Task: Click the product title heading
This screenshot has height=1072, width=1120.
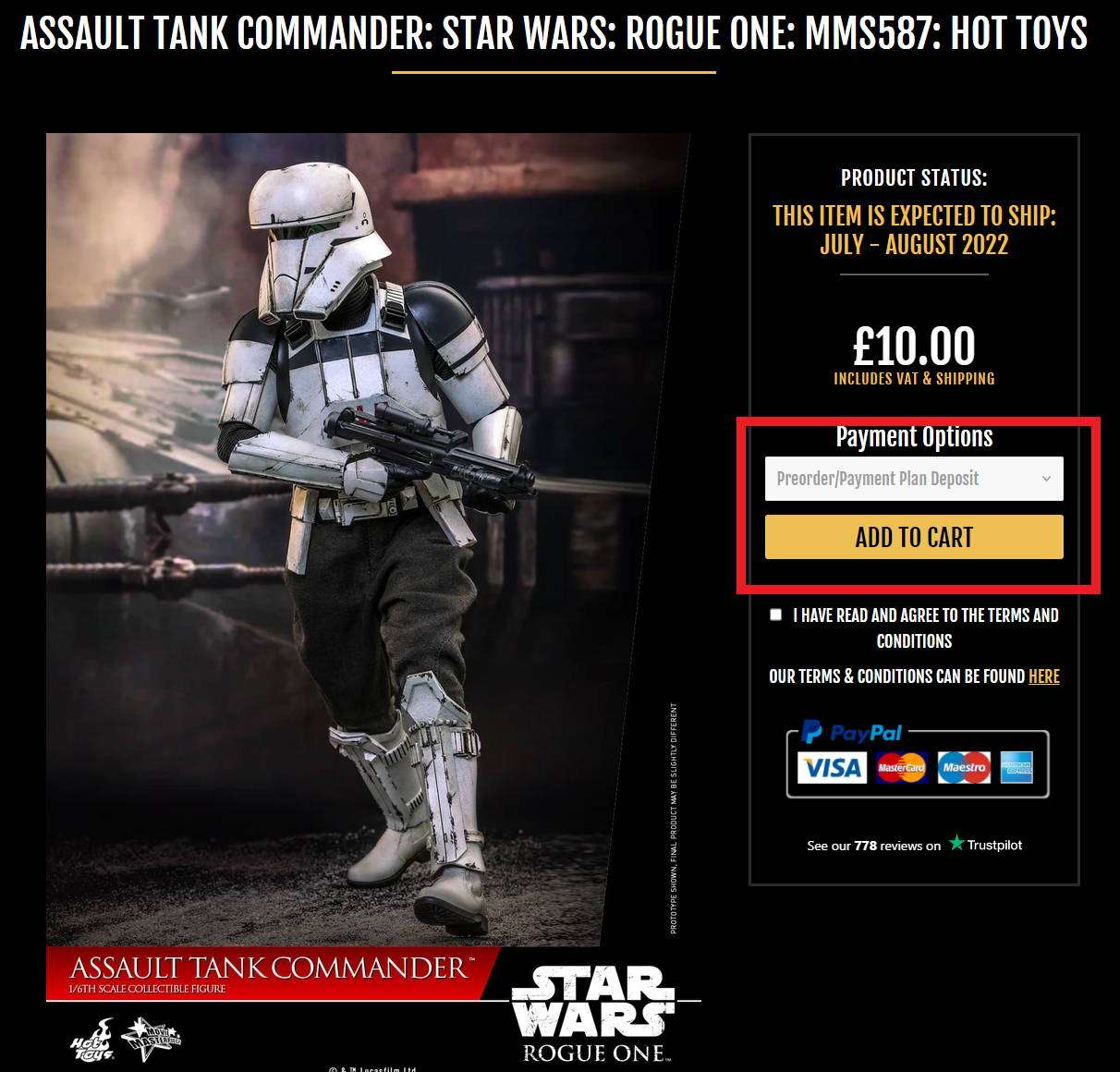Action: point(554,34)
